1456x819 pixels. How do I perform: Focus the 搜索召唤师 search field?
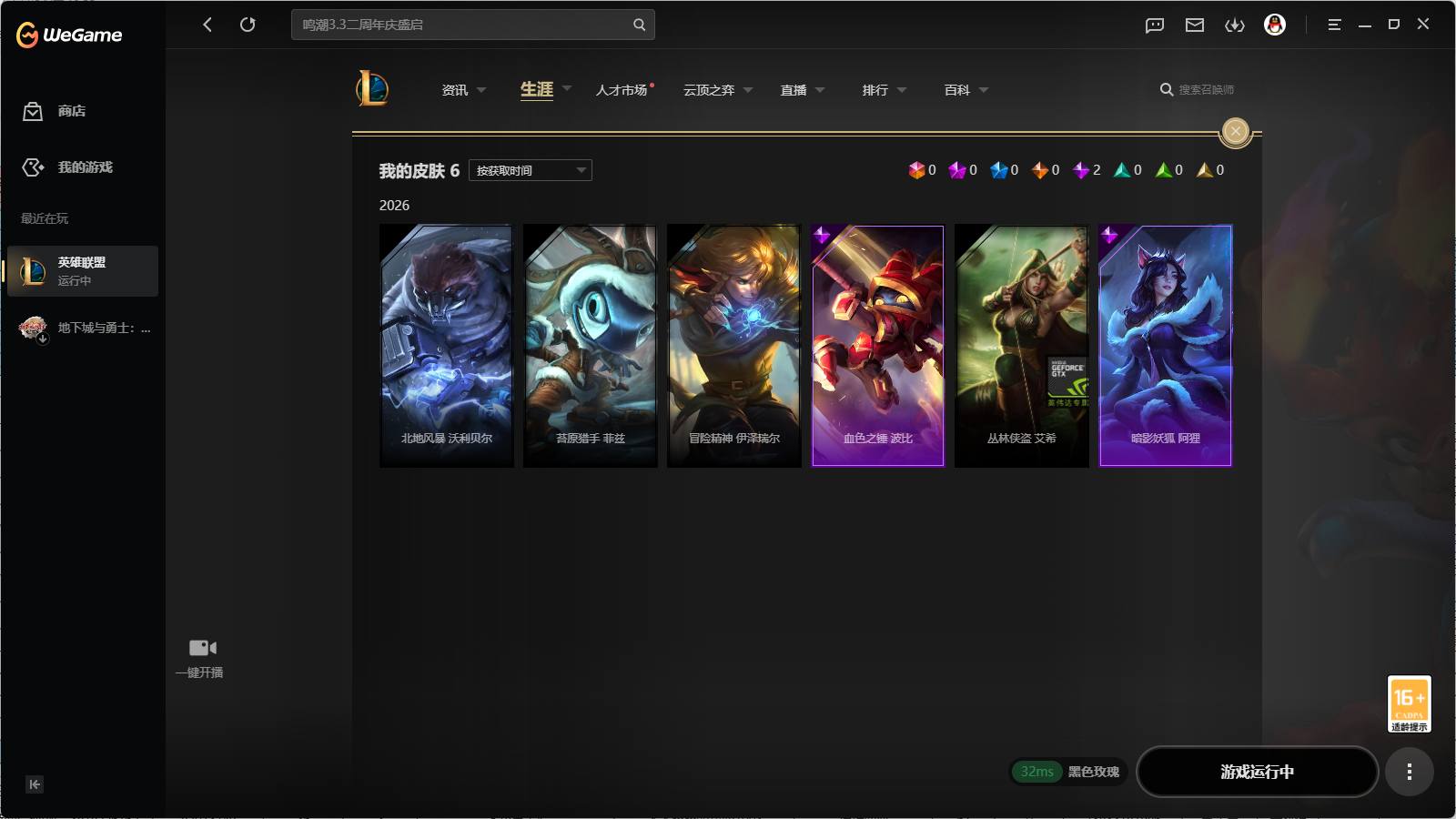[x=1207, y=89]
